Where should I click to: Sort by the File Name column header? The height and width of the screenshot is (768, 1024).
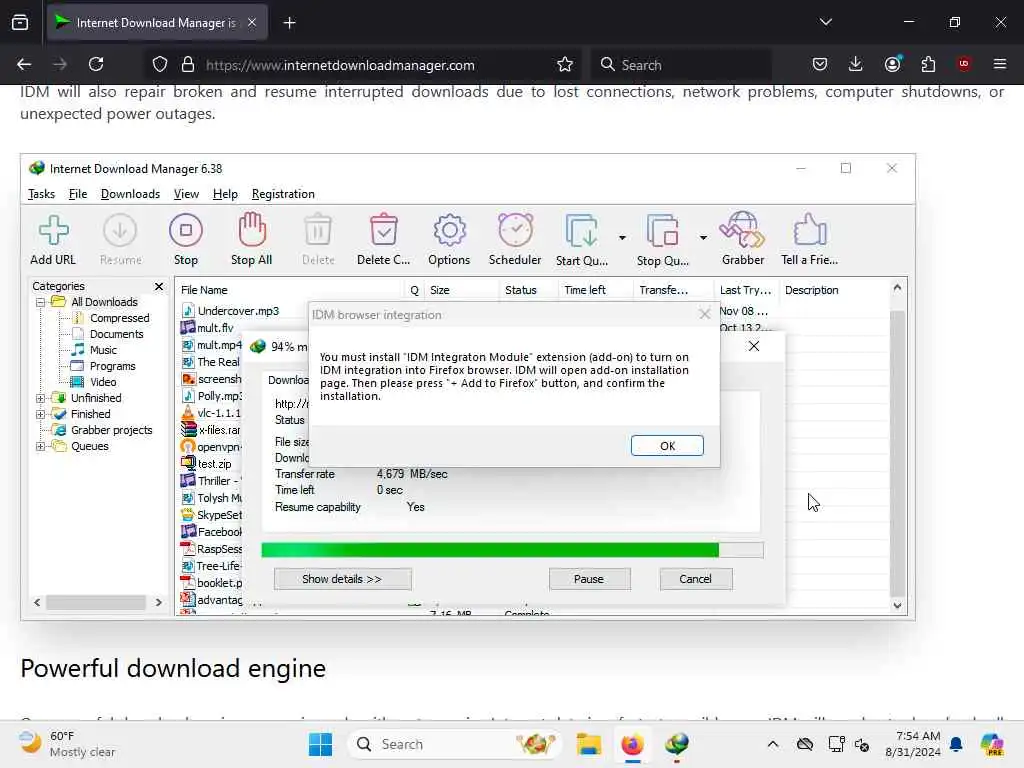coord(290,290)
